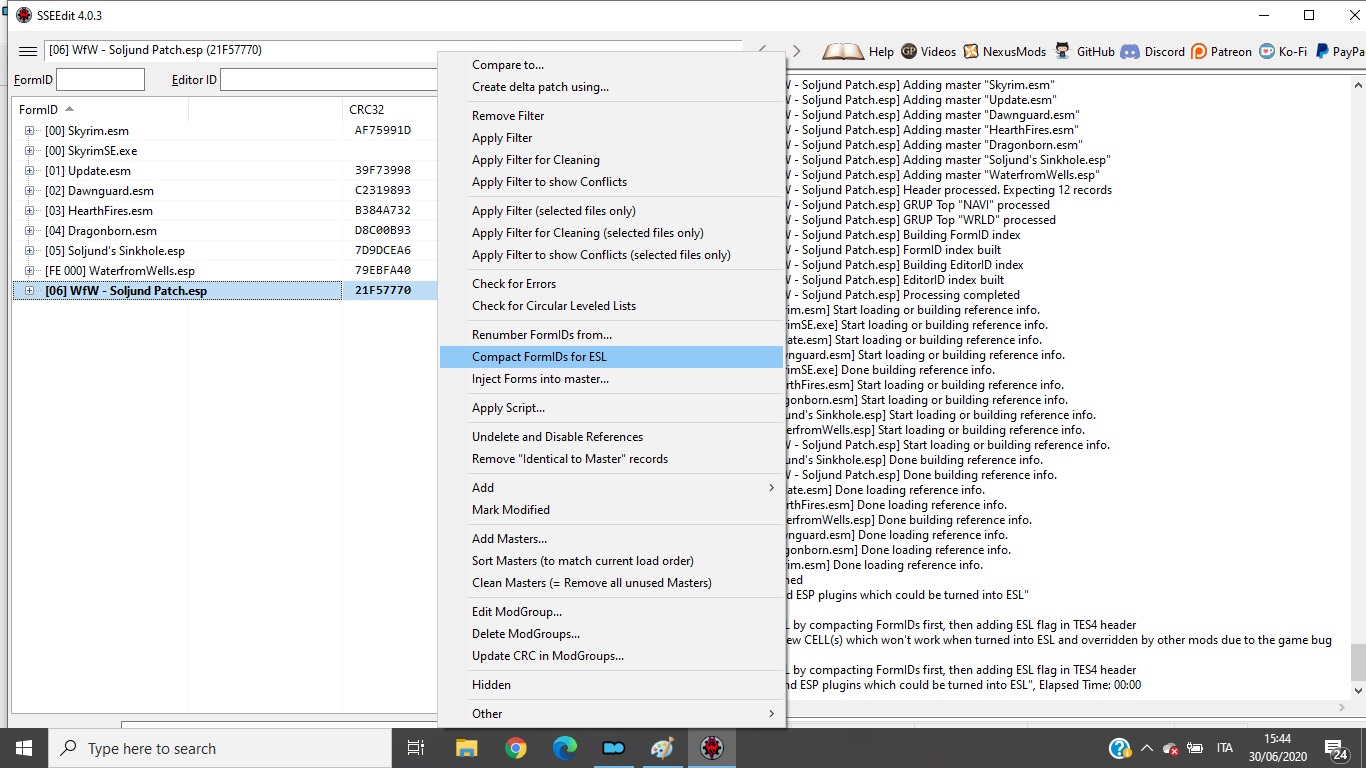This screenshot has height=768, width=1366.
Task: Sort by the CRC32 column header
Action: (x=390, y=109)
